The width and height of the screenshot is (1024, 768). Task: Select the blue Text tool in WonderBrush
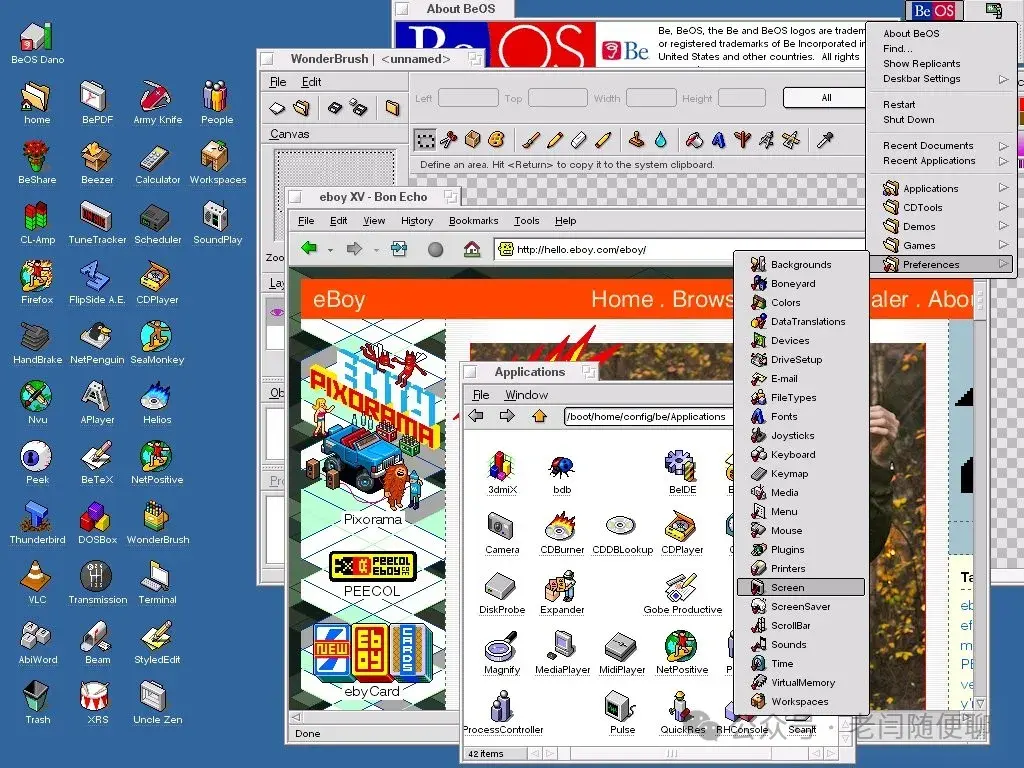(x=719, y=140)
